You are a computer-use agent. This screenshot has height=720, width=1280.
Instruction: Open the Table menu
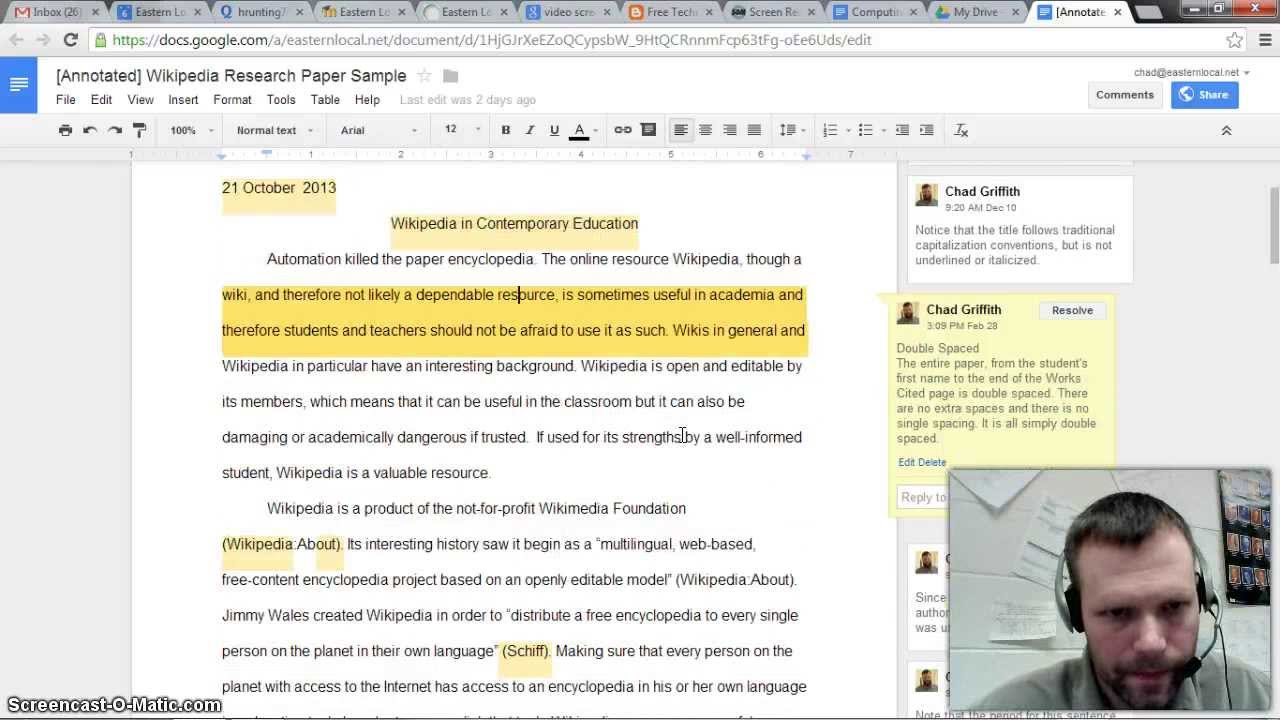pos(325,100)
